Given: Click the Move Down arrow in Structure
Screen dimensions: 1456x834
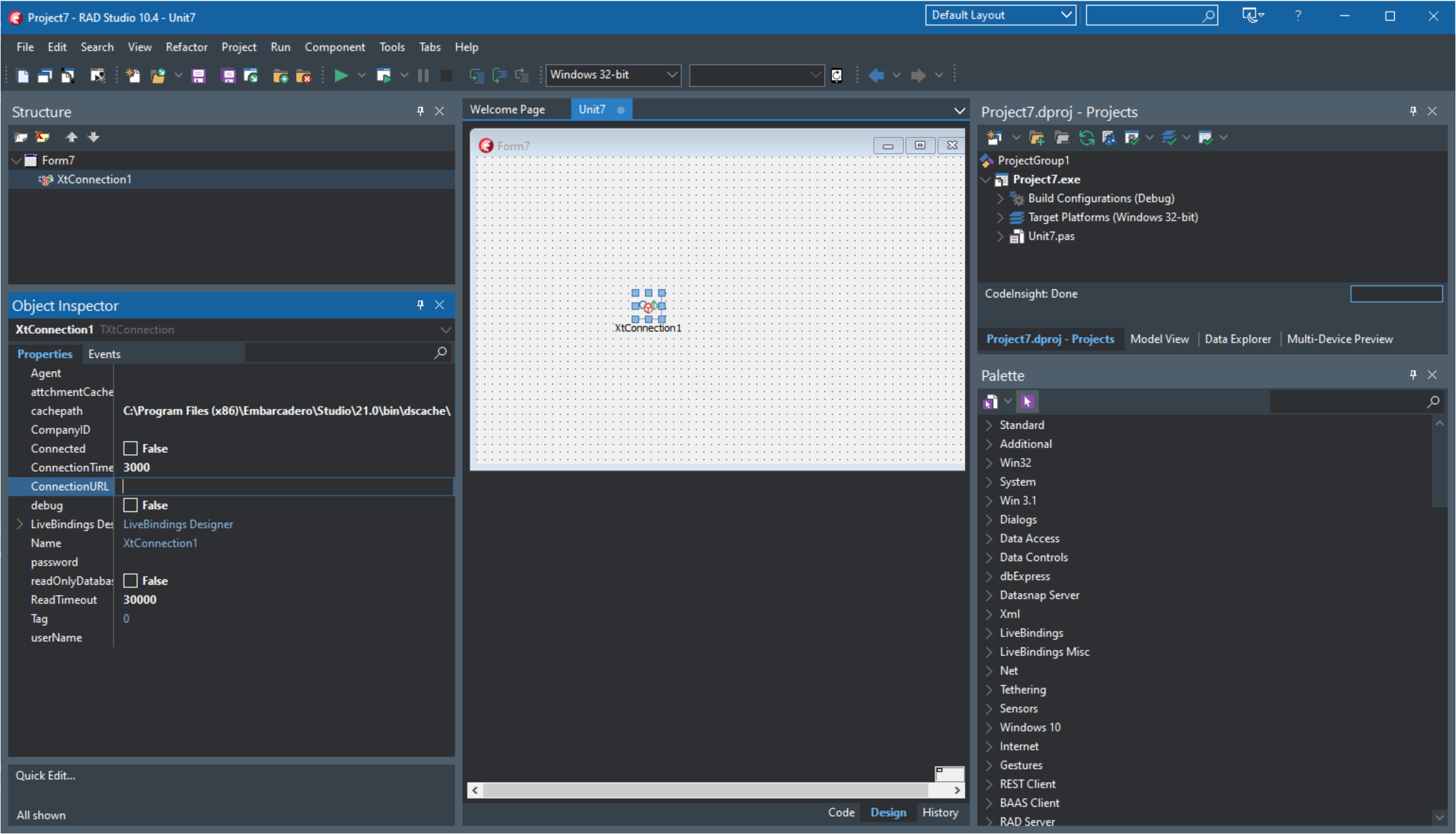Looking at the screenshot, I should point(93,137).
